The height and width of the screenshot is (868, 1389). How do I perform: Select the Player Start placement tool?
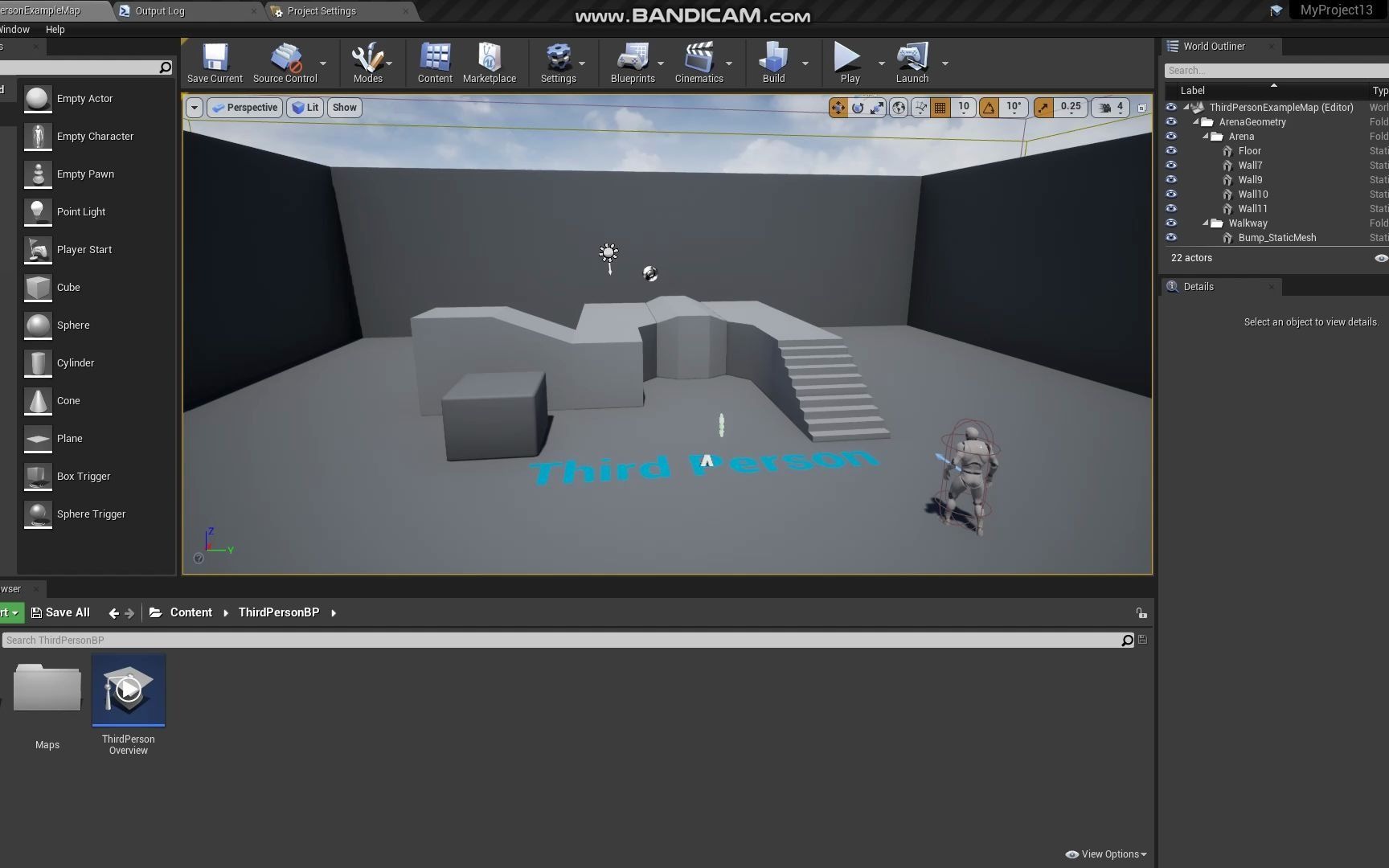(84, 249)
